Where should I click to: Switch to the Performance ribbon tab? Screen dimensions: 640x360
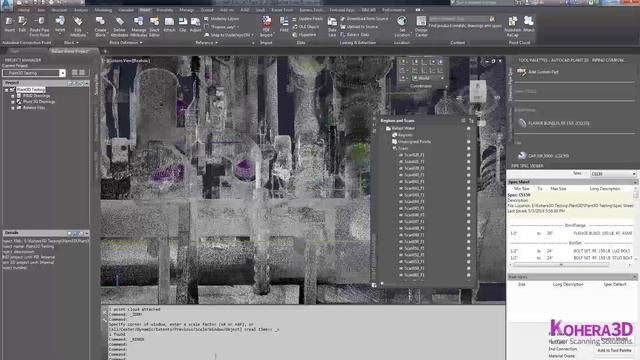pos(394,10)
